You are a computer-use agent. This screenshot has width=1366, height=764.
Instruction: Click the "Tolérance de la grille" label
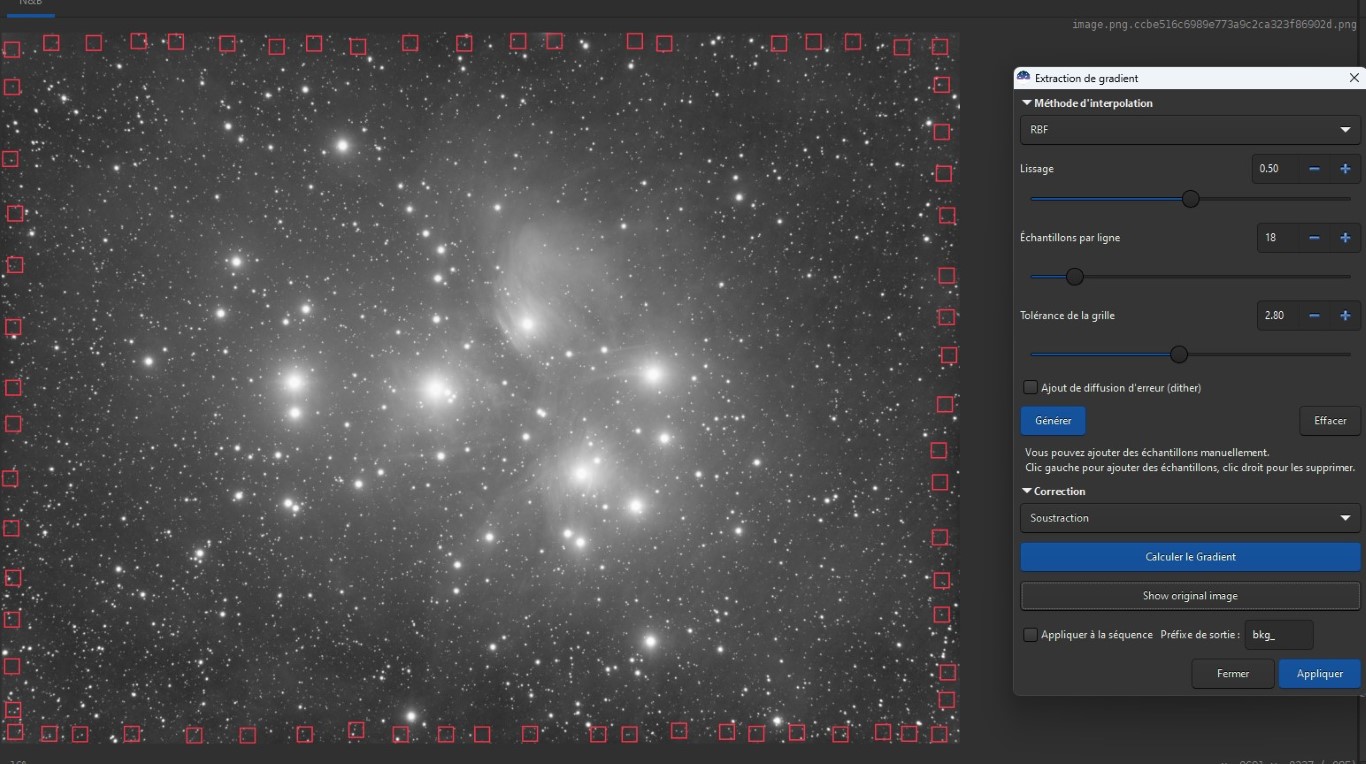(x=1067, y=316)
